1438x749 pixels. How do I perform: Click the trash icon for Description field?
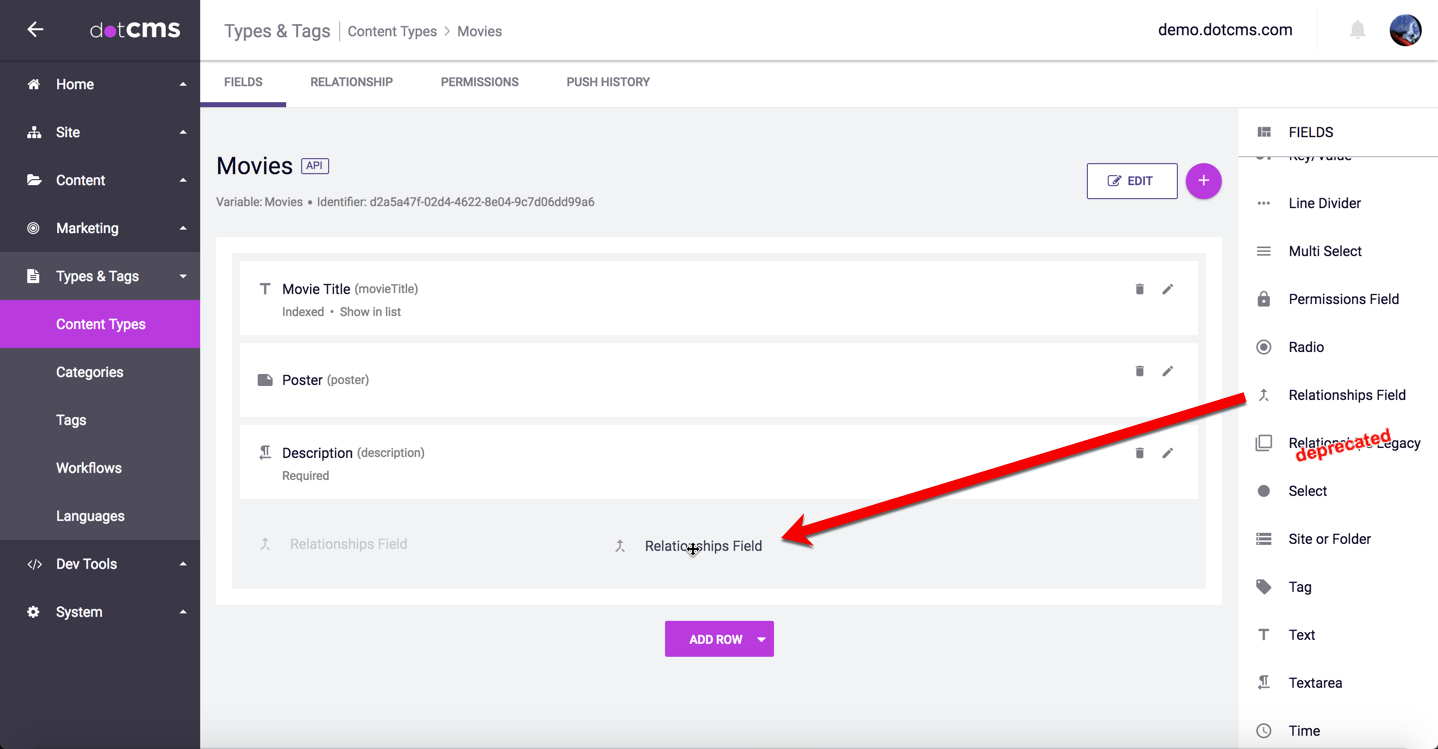click(1139, 453)
